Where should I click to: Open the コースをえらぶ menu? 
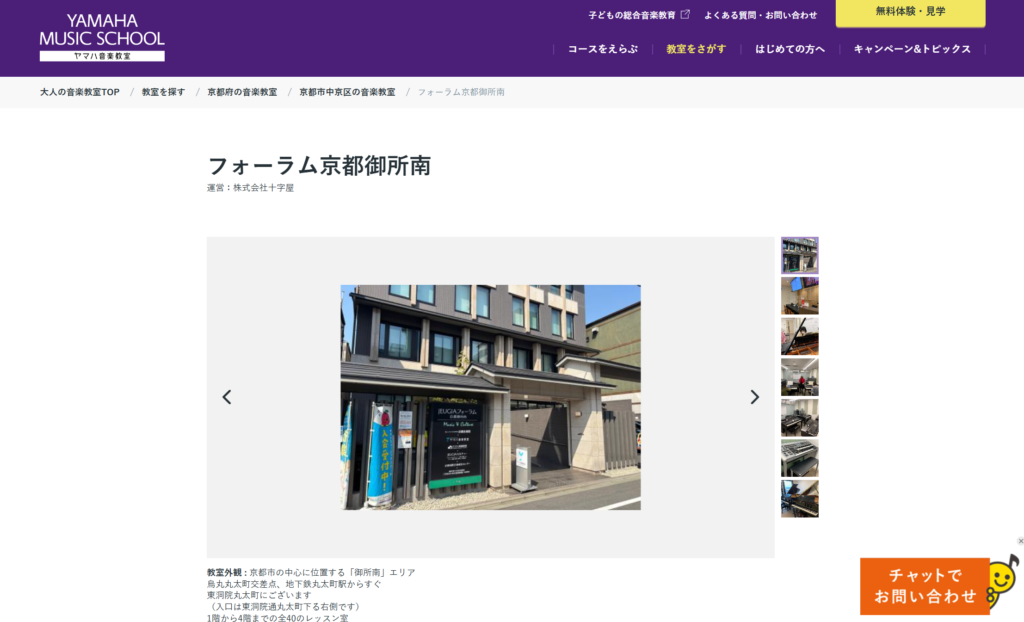[602, 49]
